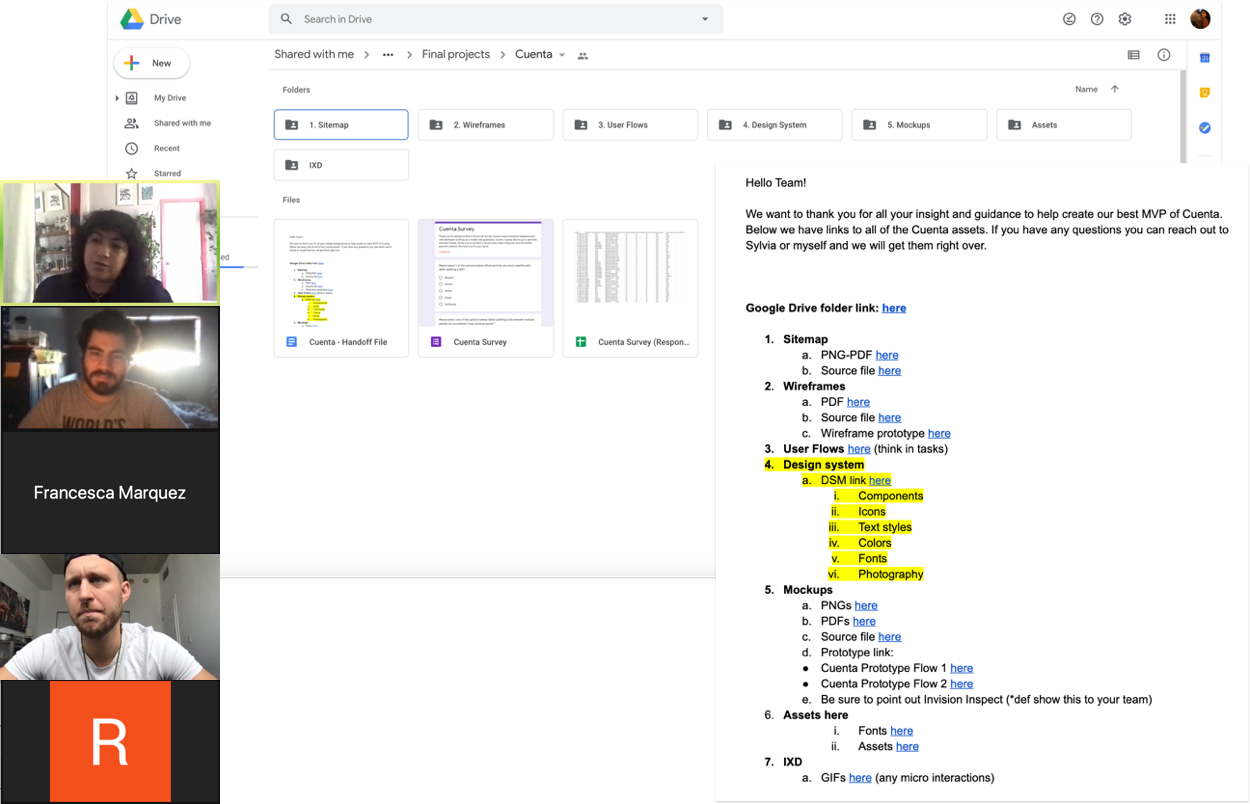The image size is (1250, 804).
Task: Reverse sort direction with the arrow
Action: (x=1115, y=89)
